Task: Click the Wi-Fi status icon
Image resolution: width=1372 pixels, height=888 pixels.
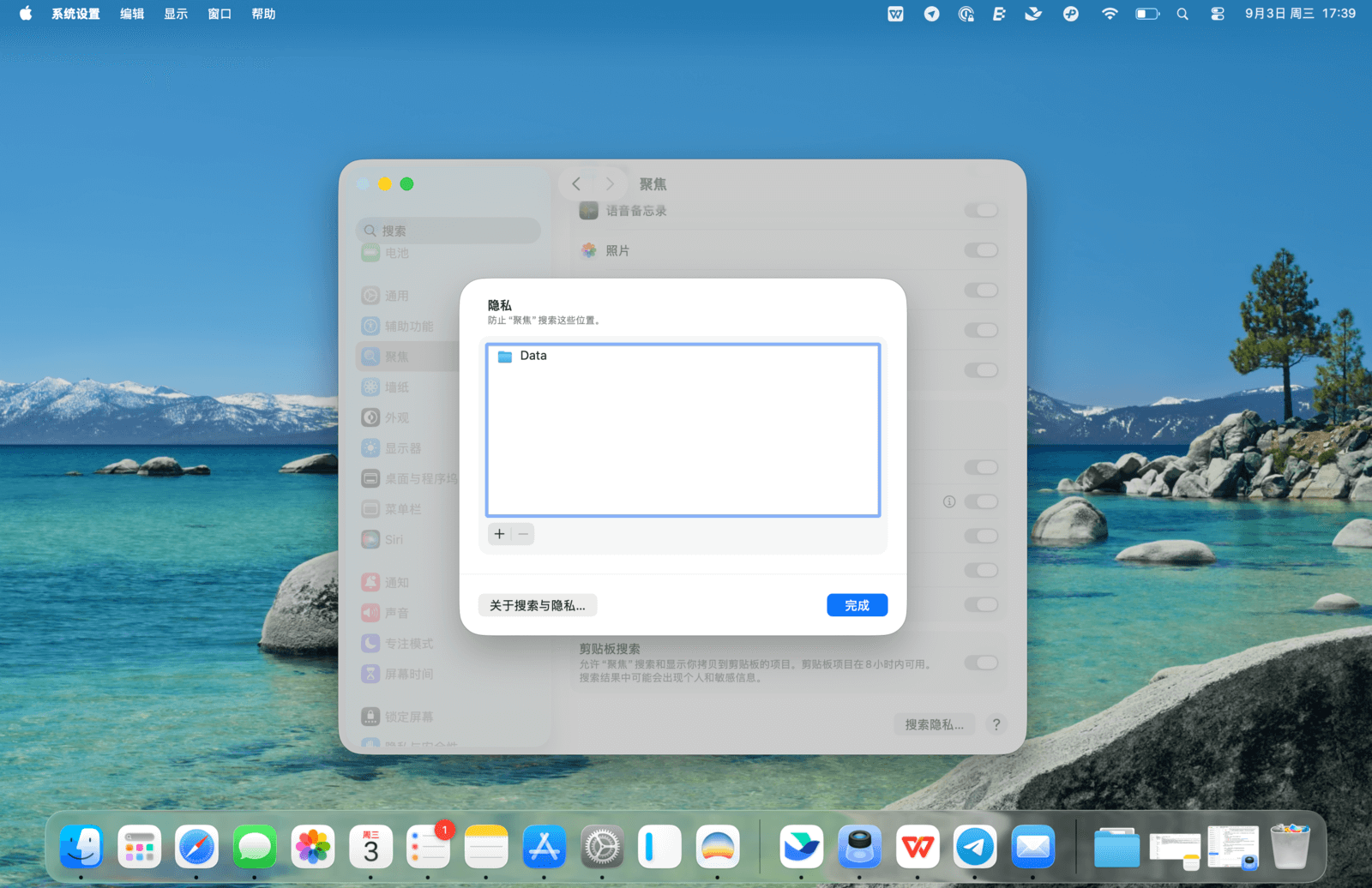Action: tap(1110, 14)
